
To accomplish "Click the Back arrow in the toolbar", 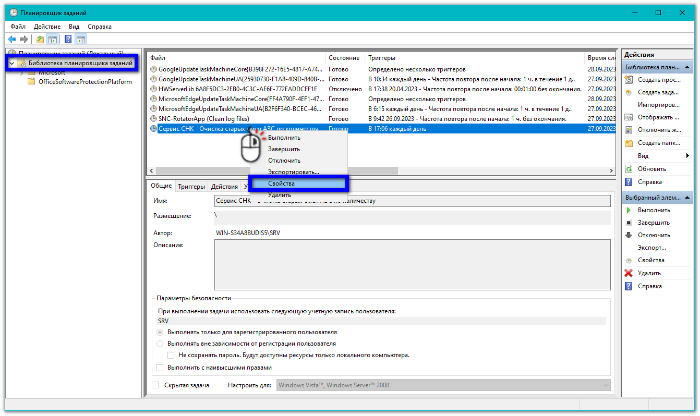I will (14, 38).
